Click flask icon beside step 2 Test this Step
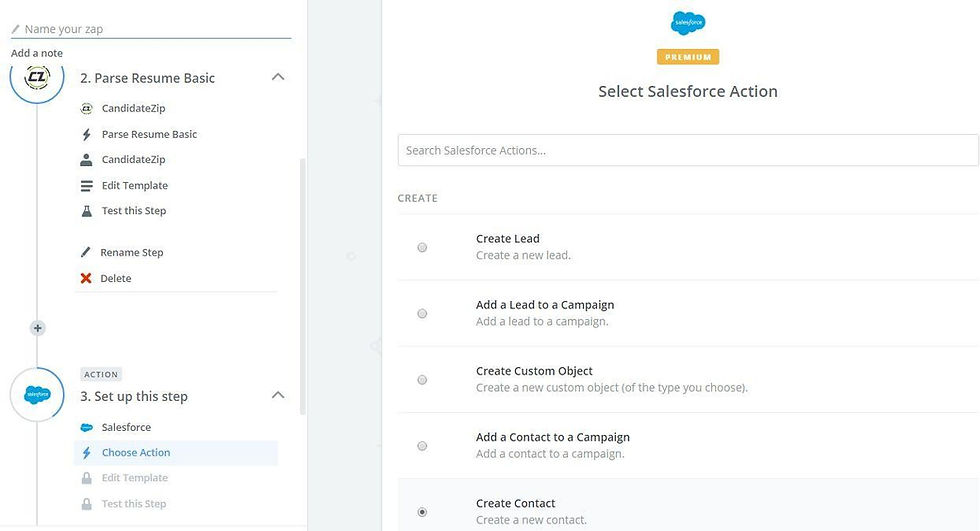This screenshot has height=531, width=980. point(86,211)
